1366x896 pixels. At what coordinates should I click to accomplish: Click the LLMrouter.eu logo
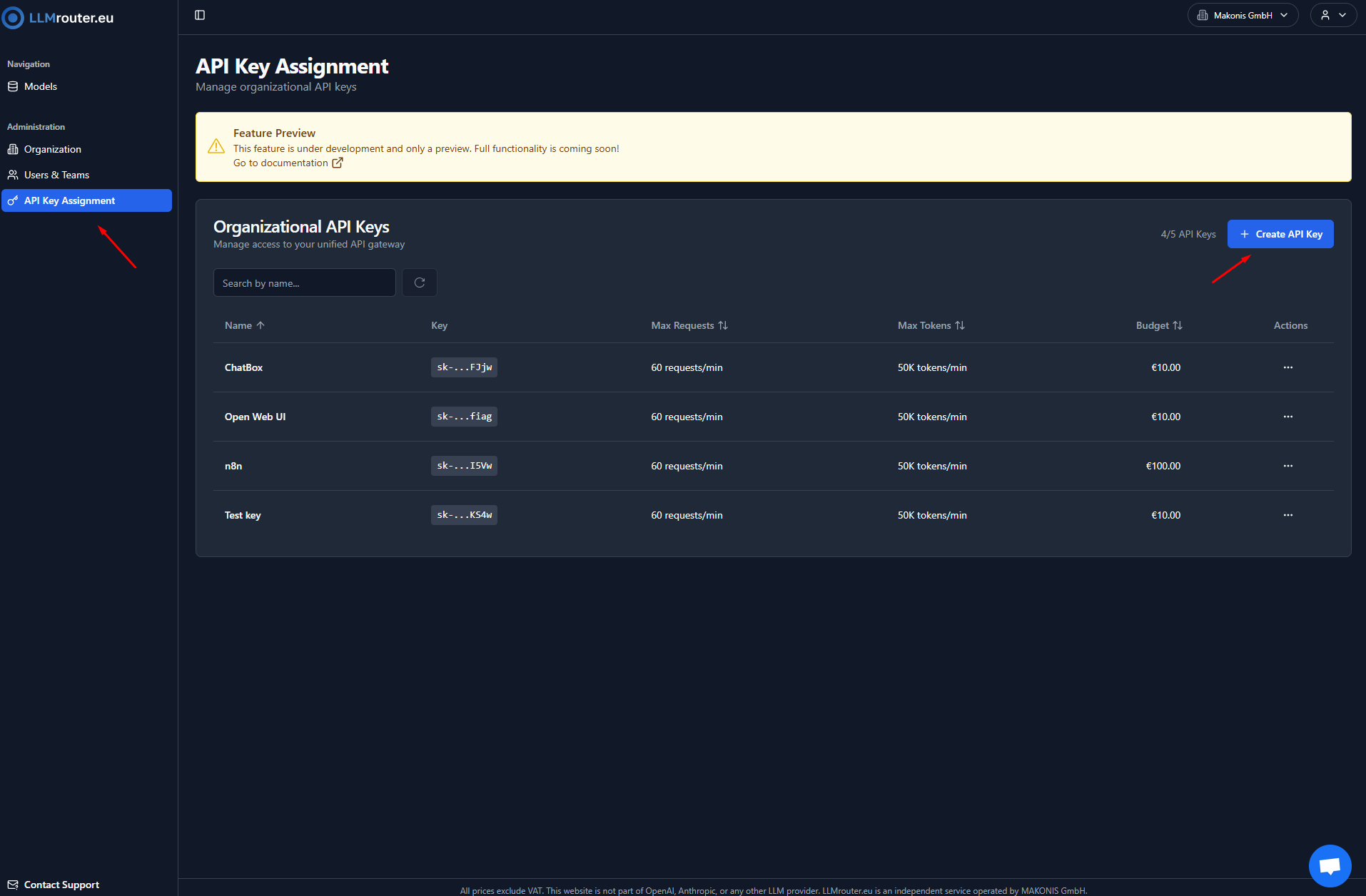tap(59, 18)
